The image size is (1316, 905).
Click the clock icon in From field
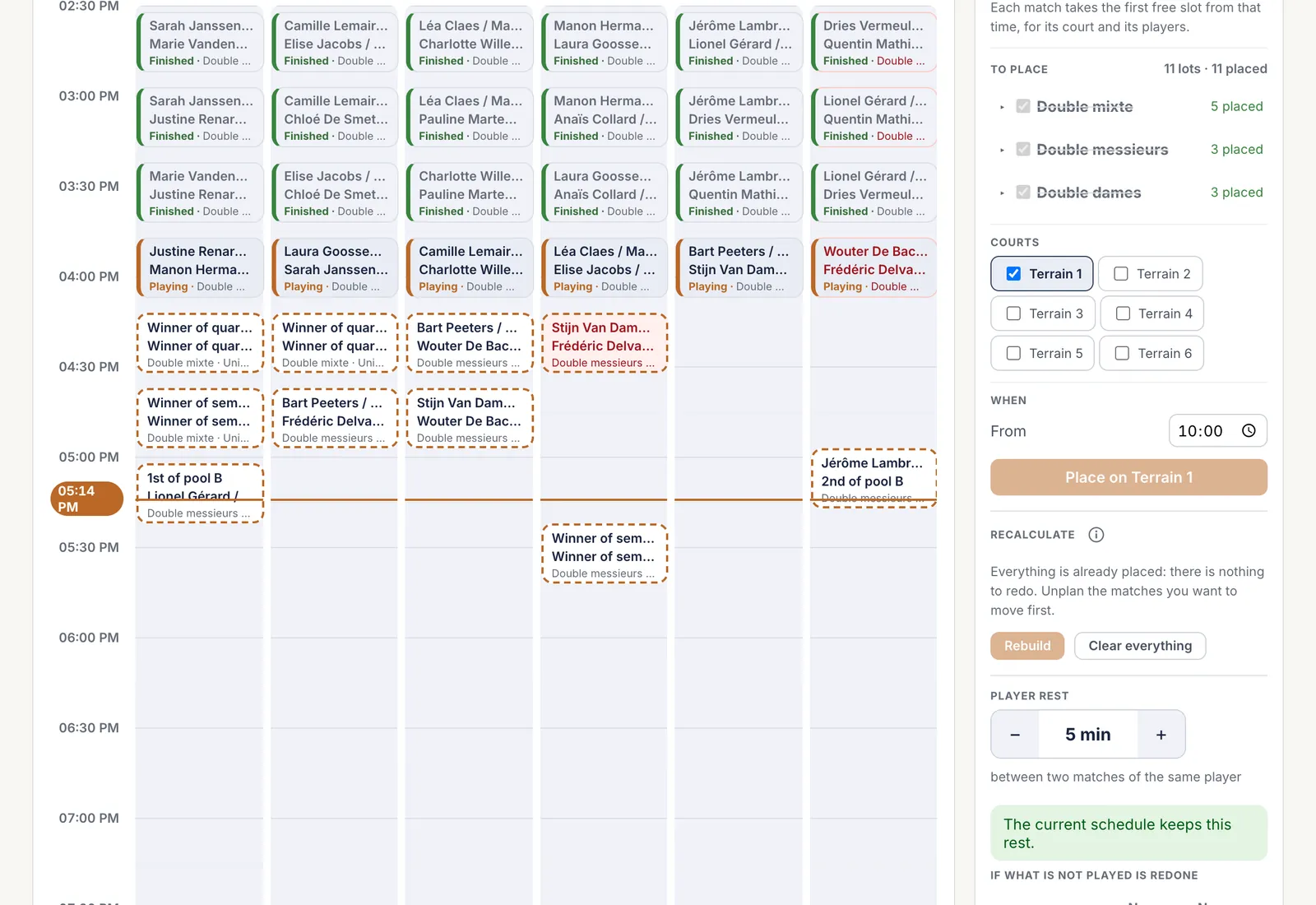click(1249, 430)
